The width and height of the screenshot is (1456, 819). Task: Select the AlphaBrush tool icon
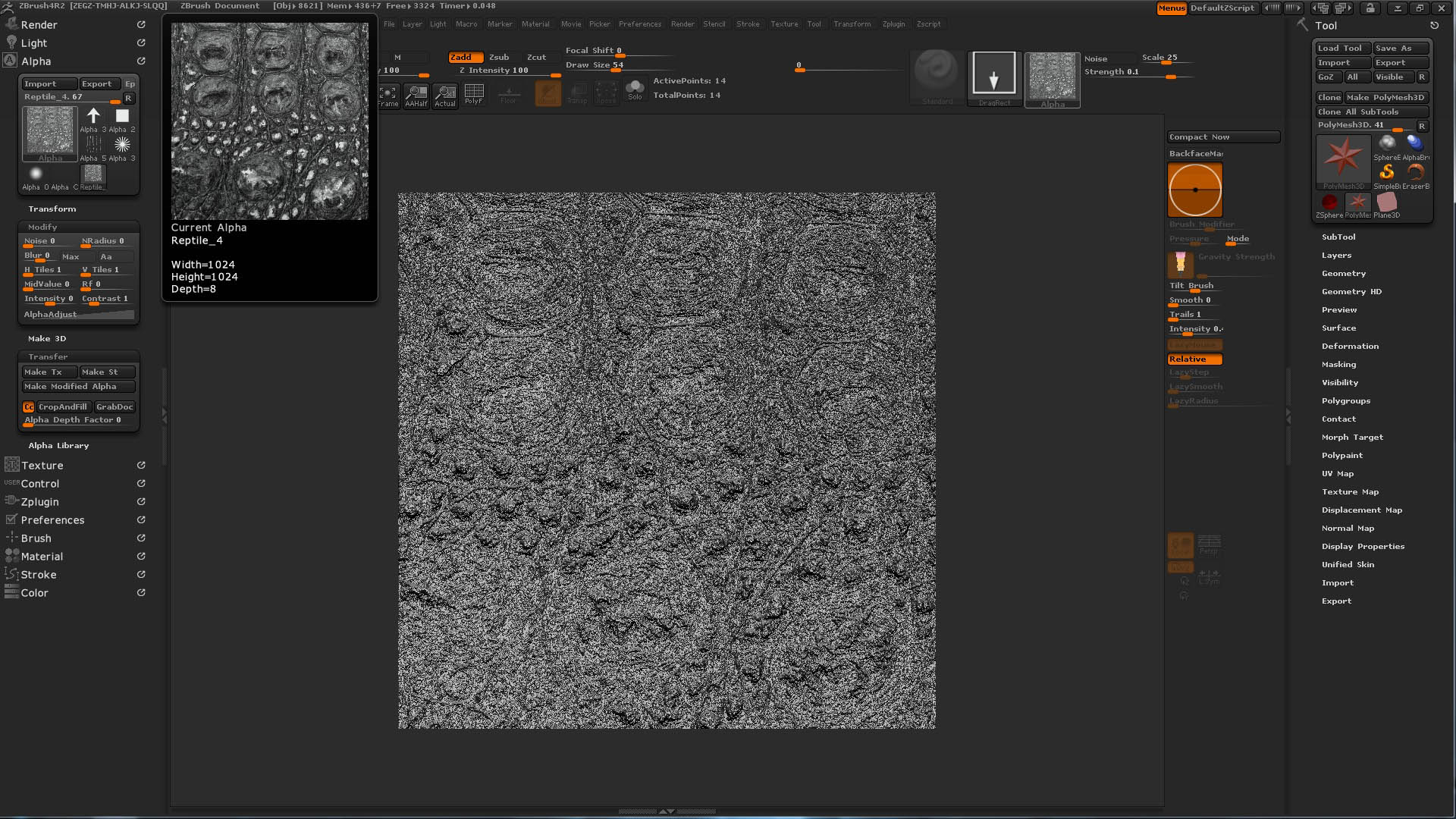(1415, 147)
